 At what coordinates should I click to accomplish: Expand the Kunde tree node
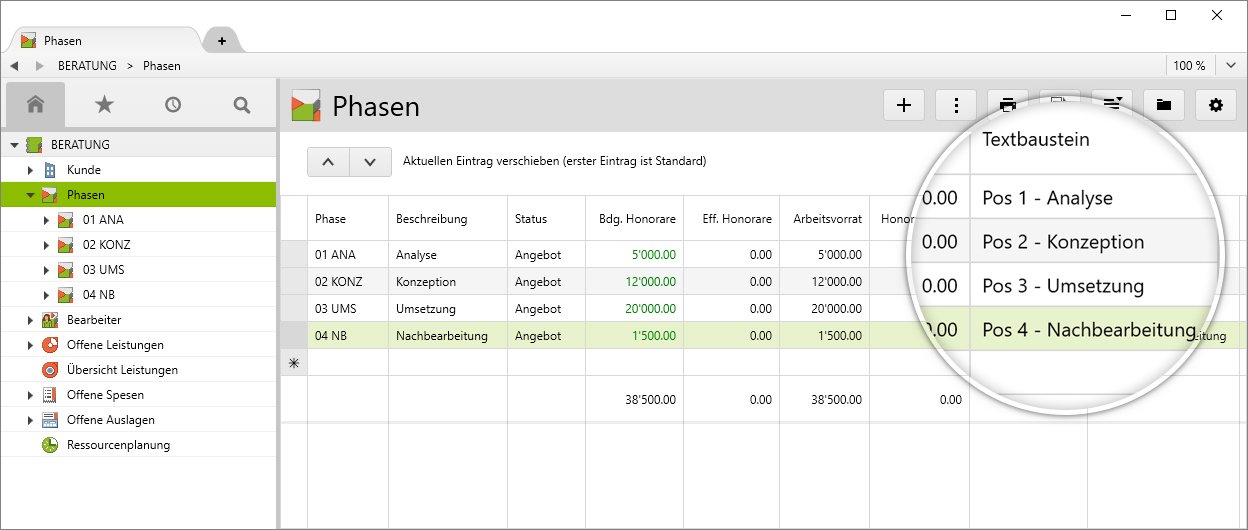pos(30,170)
